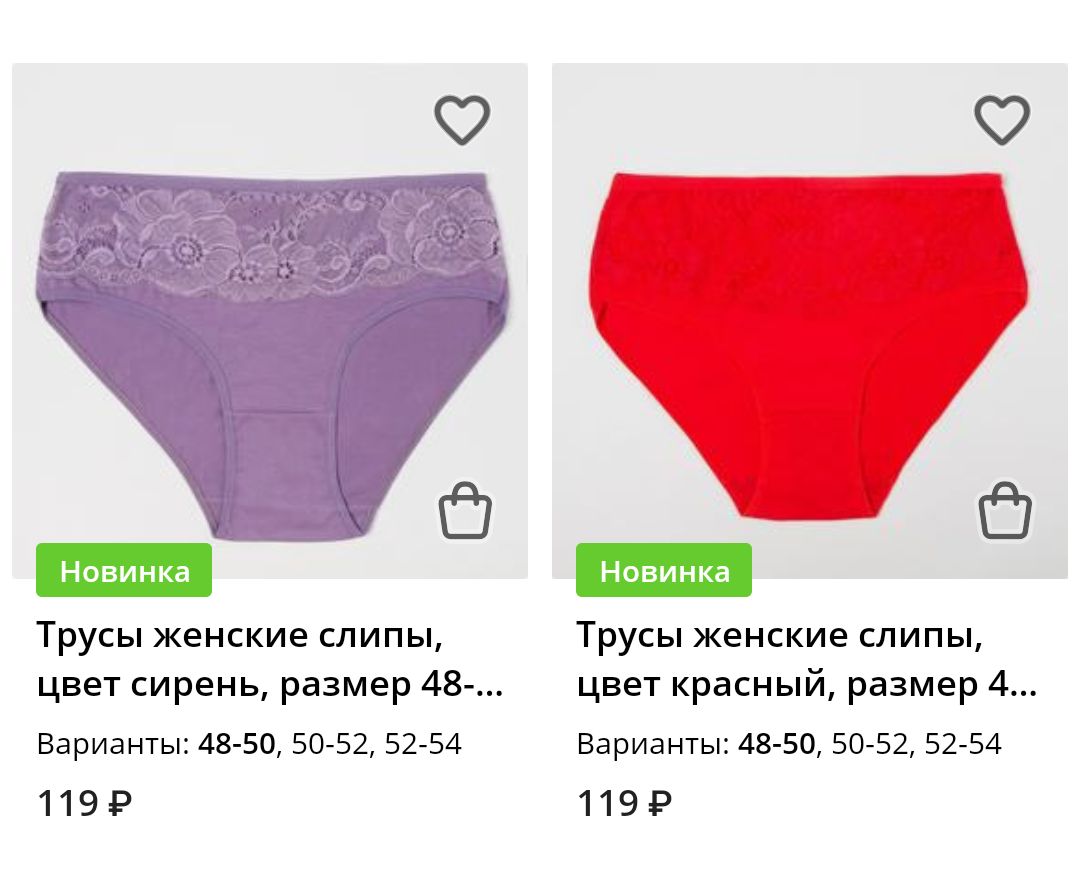1080x875 pixels.
Task: Open the lilac product photo
Action: coord(270,321)
